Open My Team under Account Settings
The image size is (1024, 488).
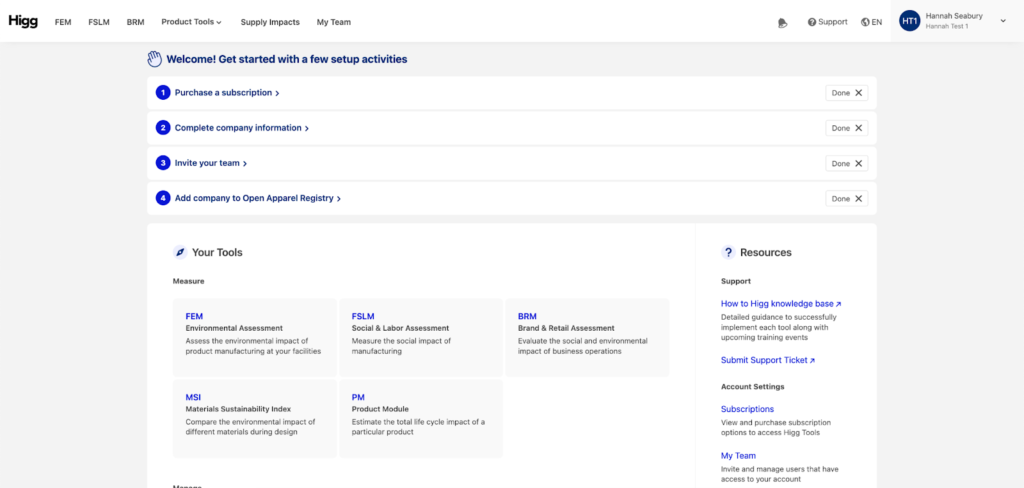[x=738, y=455]
